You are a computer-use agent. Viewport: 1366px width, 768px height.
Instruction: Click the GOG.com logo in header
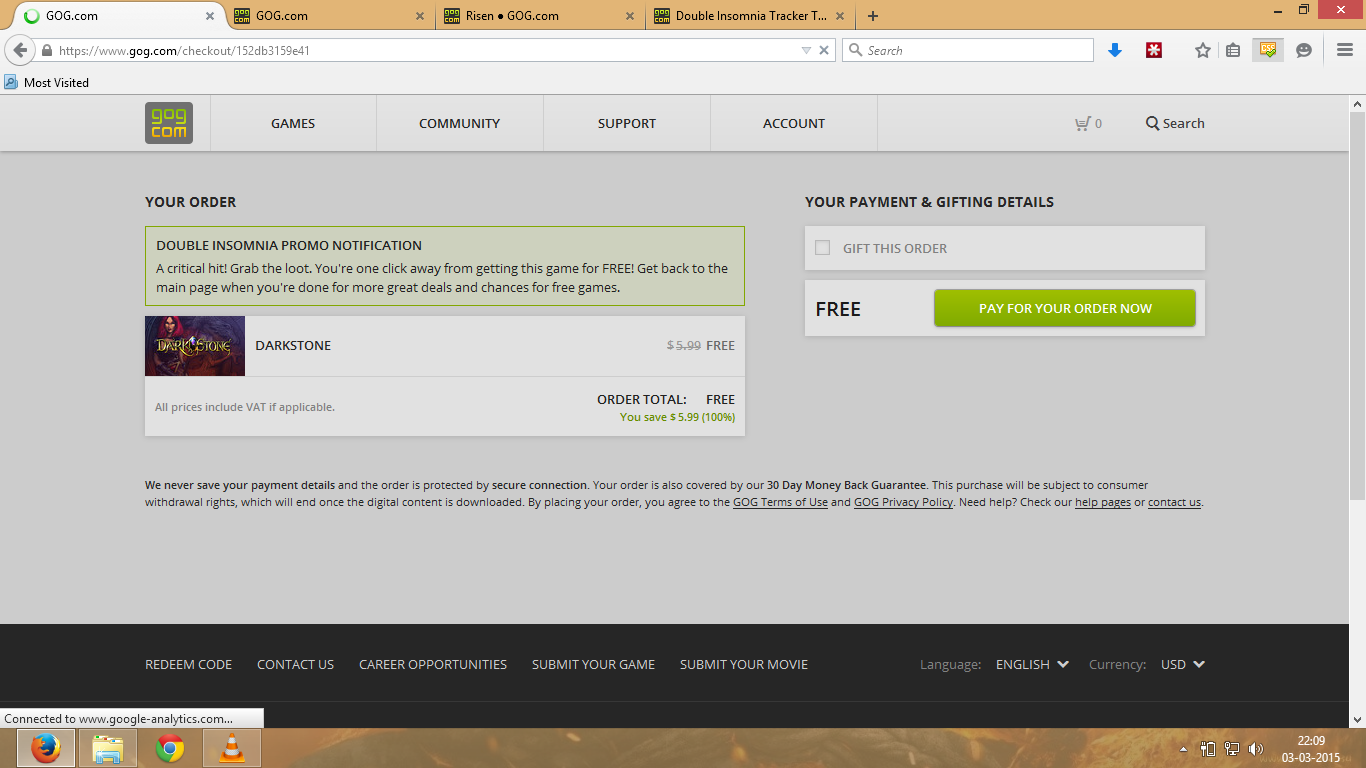pos(169,123)
